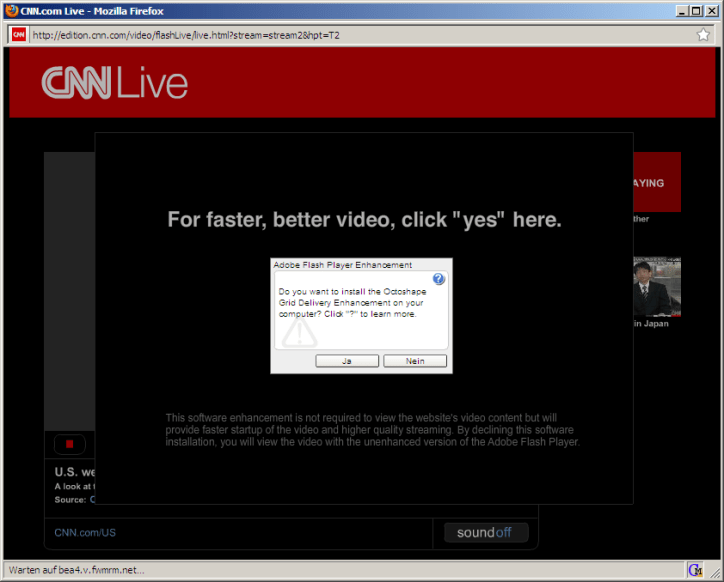Click the warning triangle icon in dialog
This screenshot has height=582, width=724.
(298, 331)
